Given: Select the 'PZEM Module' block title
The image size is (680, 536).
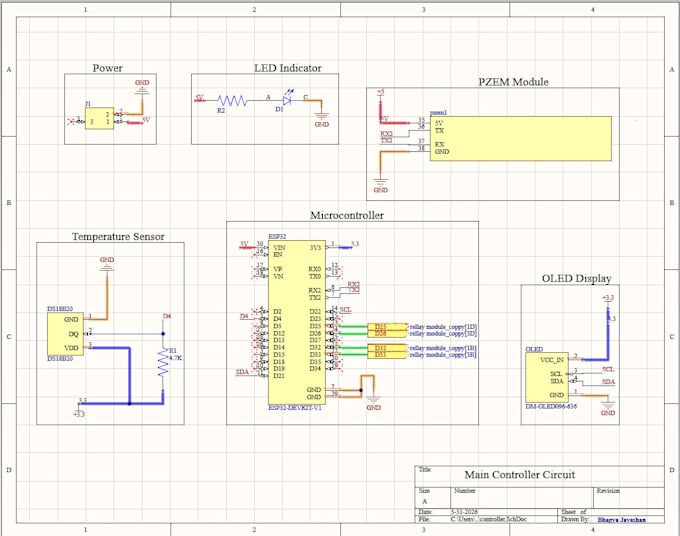Looking at the screenshot, I should pyautogui.click(x=513, y=82).
